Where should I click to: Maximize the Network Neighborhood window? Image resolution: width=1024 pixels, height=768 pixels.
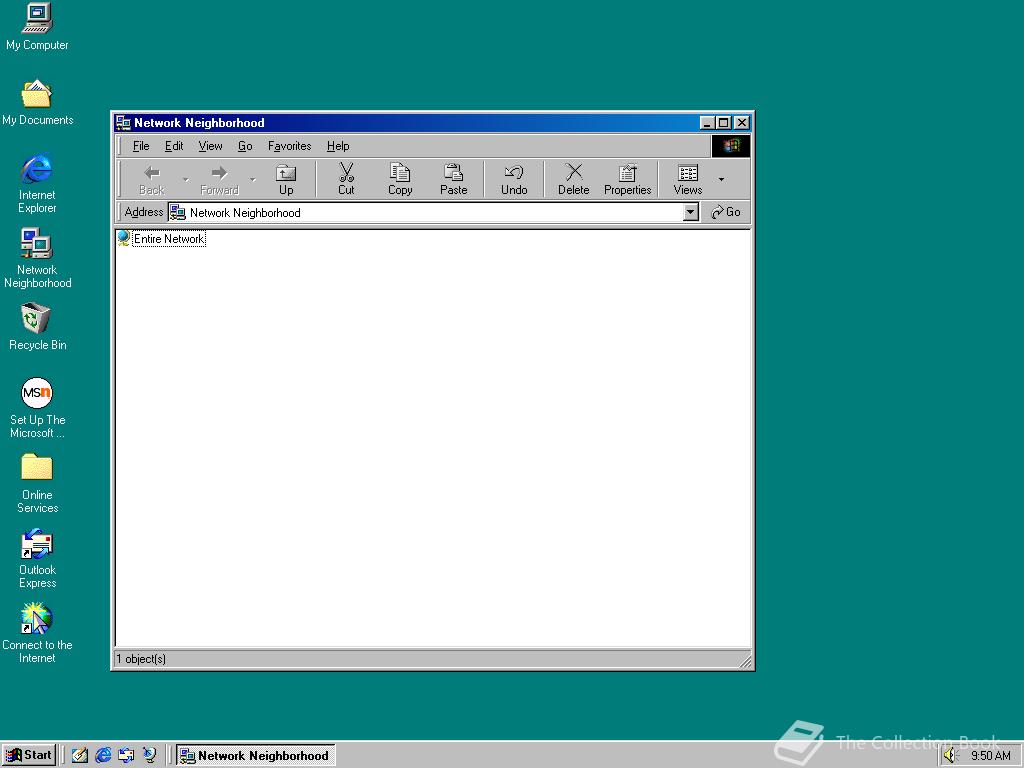pyautogui.click(x=724, y=123)
